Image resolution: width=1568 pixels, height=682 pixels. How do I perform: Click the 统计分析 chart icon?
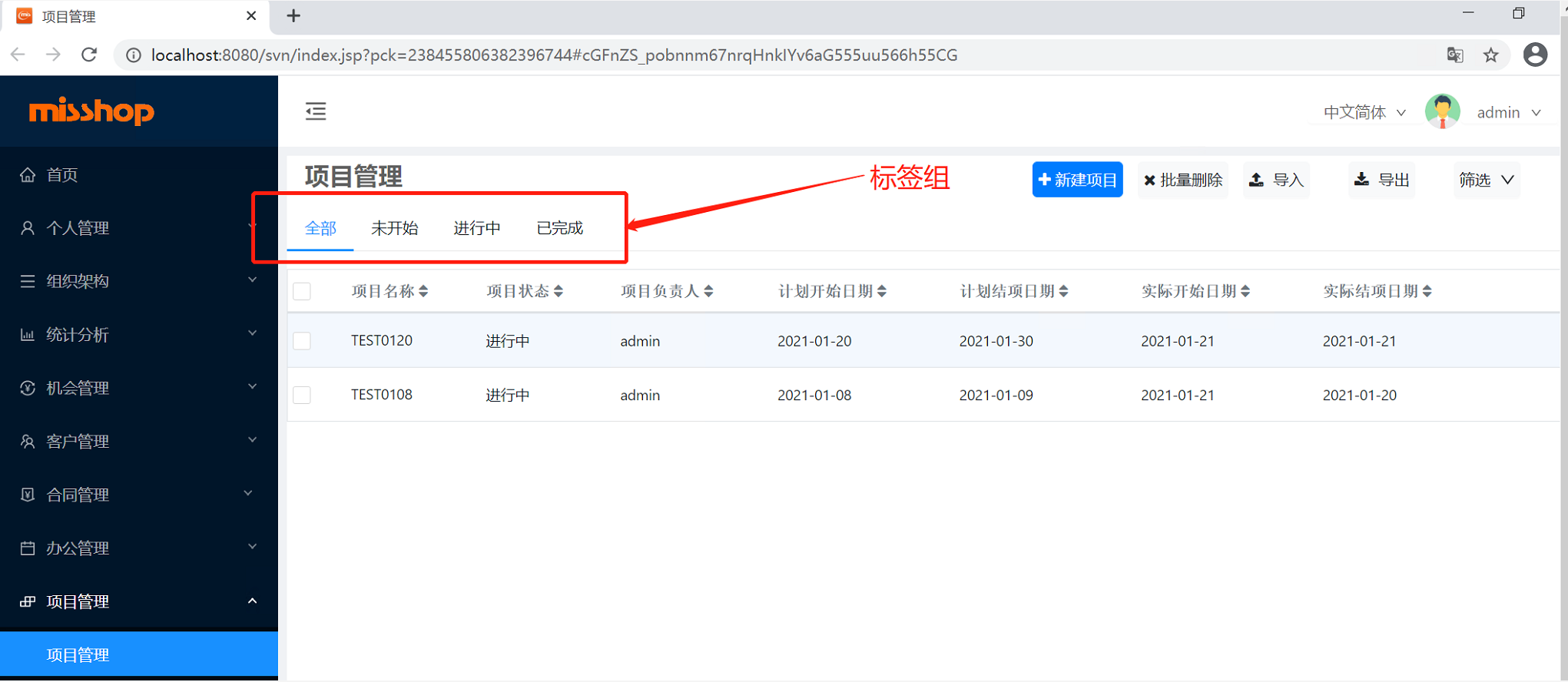[x=28, y=335]
